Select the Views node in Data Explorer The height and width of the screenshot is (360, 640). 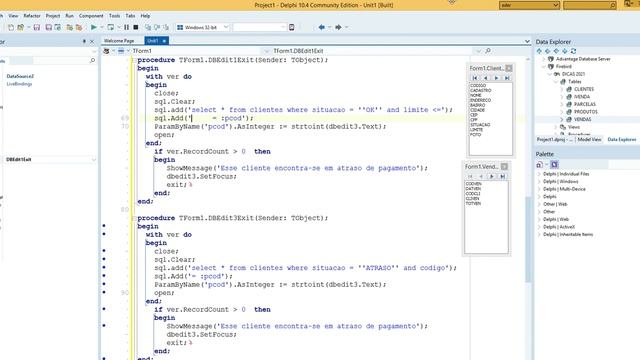(573, 127)
